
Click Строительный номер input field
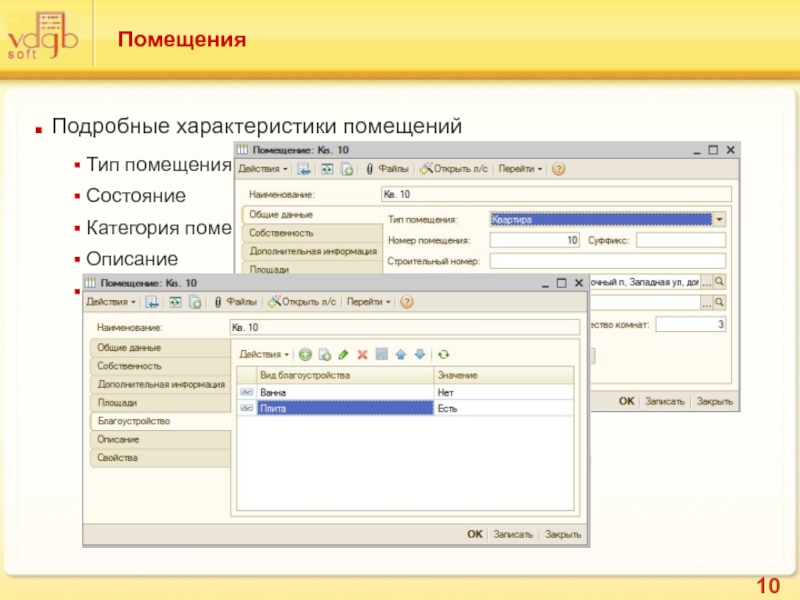[608, 261]
